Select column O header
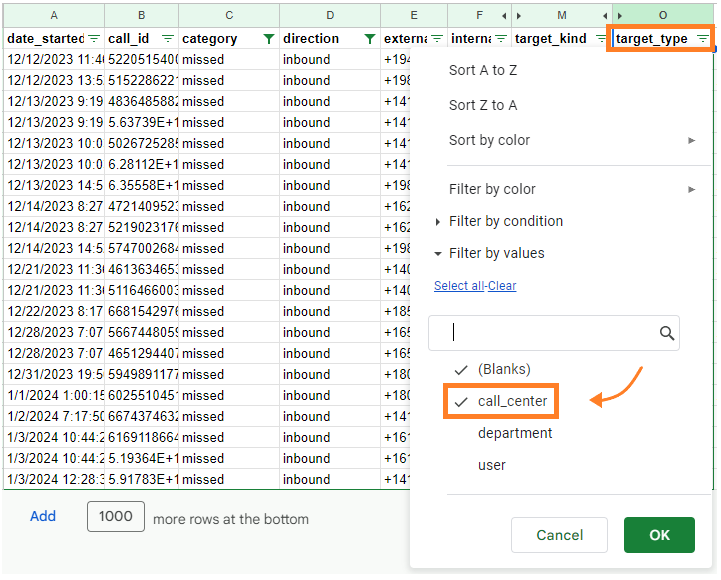This screenshot has height=580, width=721. [663, 16]
